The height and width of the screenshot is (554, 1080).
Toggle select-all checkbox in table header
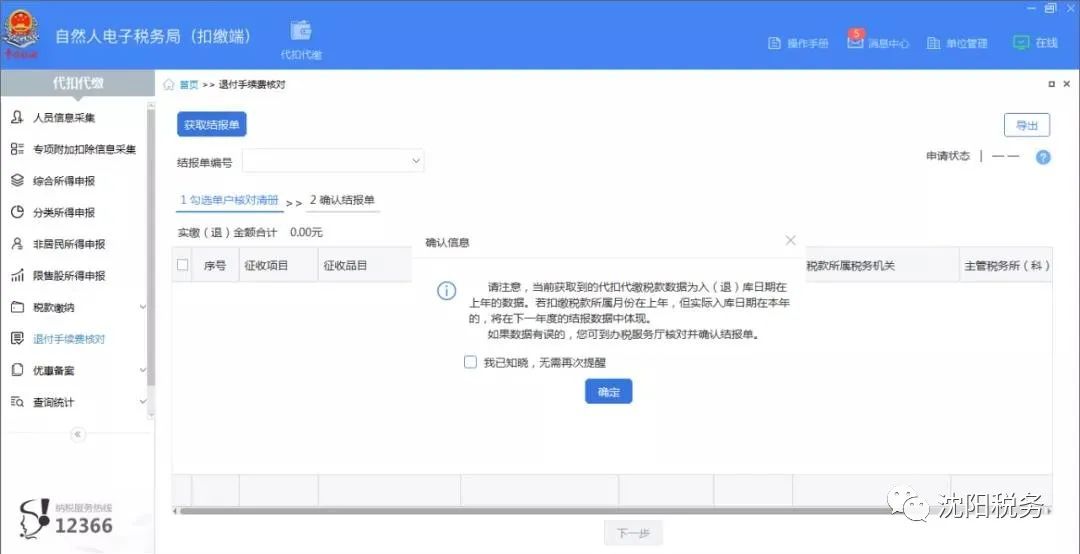tap(183, 265)
